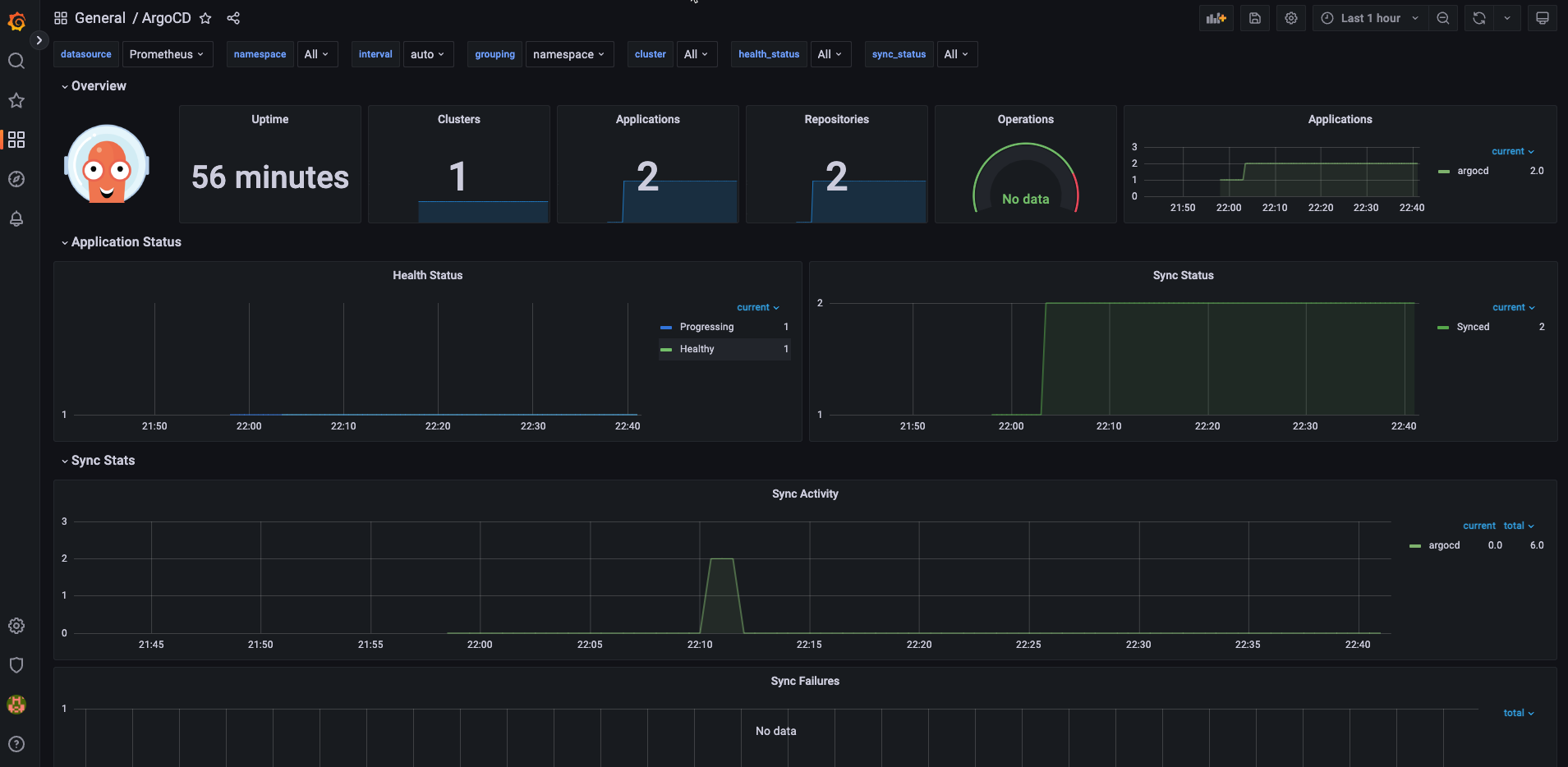Toggle argocd series in Applications graph legend
This screenshot has height=767, width=1568.
(1473, 171)
